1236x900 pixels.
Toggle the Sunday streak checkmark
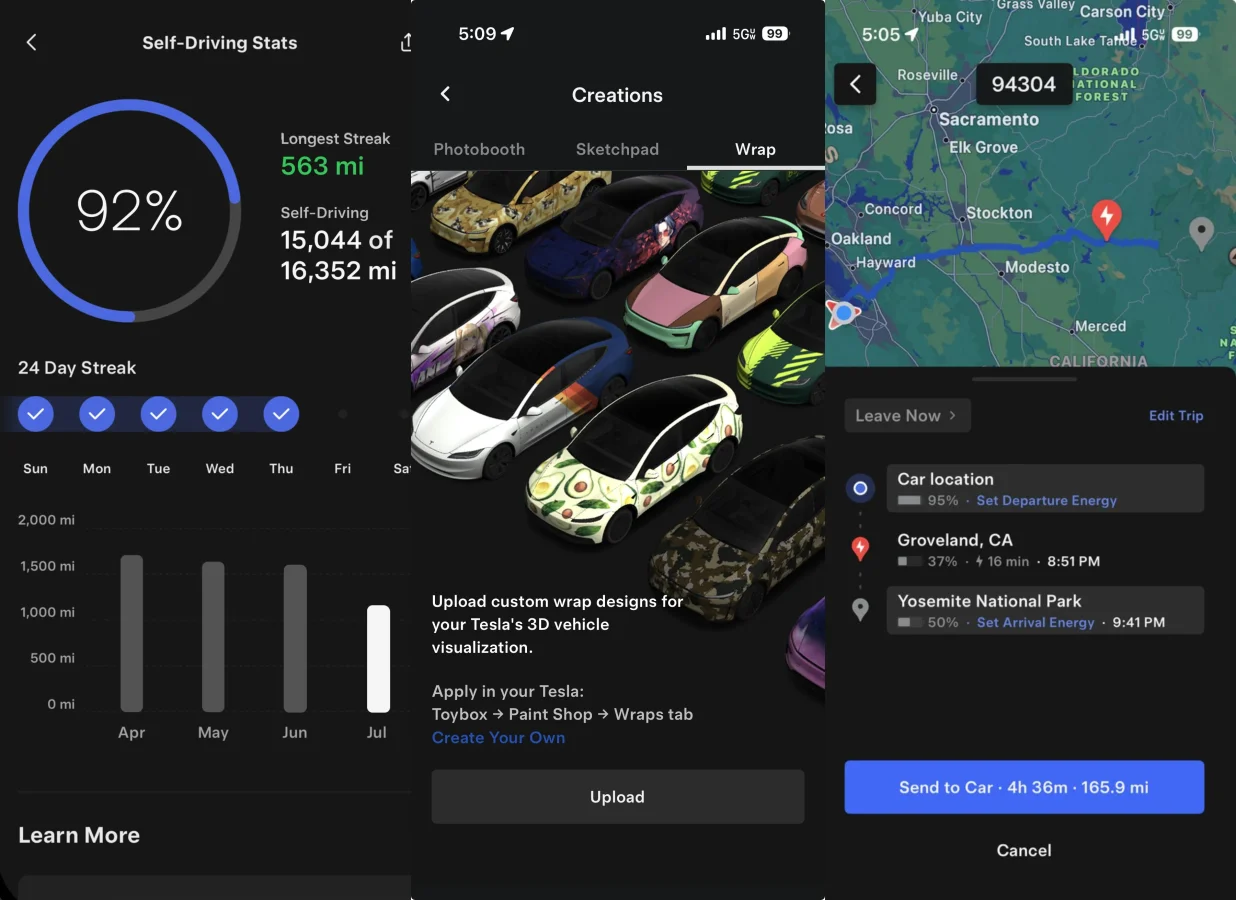[x=35, y=413]
